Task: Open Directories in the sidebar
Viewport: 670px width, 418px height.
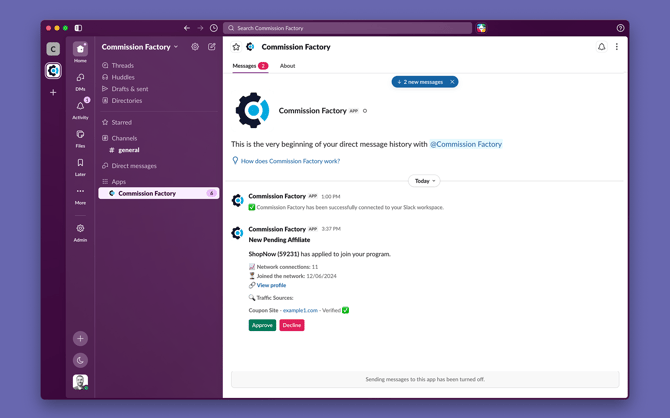Action: [x=126, y=101]
